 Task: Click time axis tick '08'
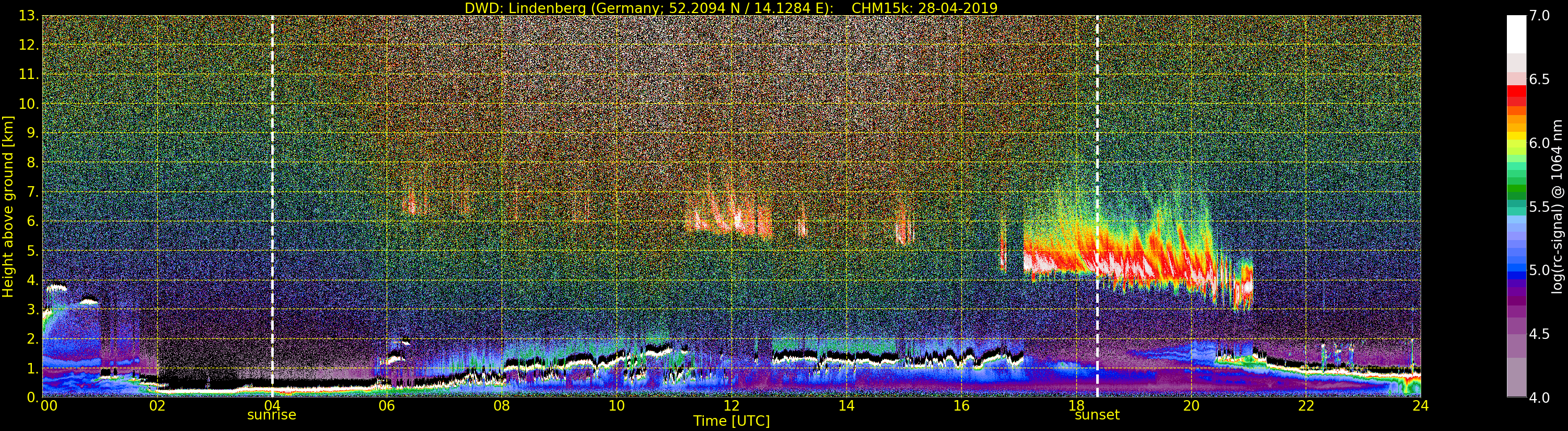click(502, 405)
